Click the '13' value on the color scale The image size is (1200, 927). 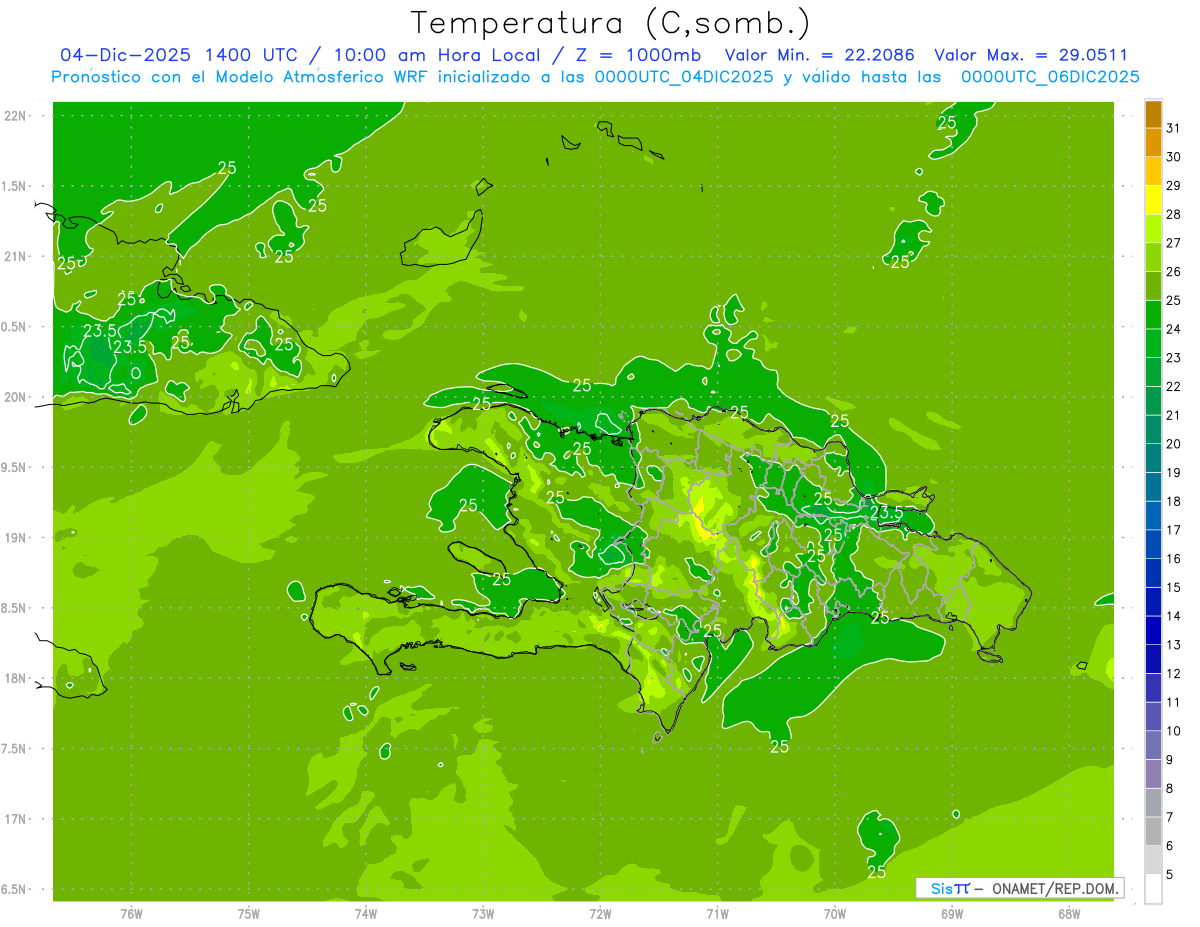(x=1174, y=645)
